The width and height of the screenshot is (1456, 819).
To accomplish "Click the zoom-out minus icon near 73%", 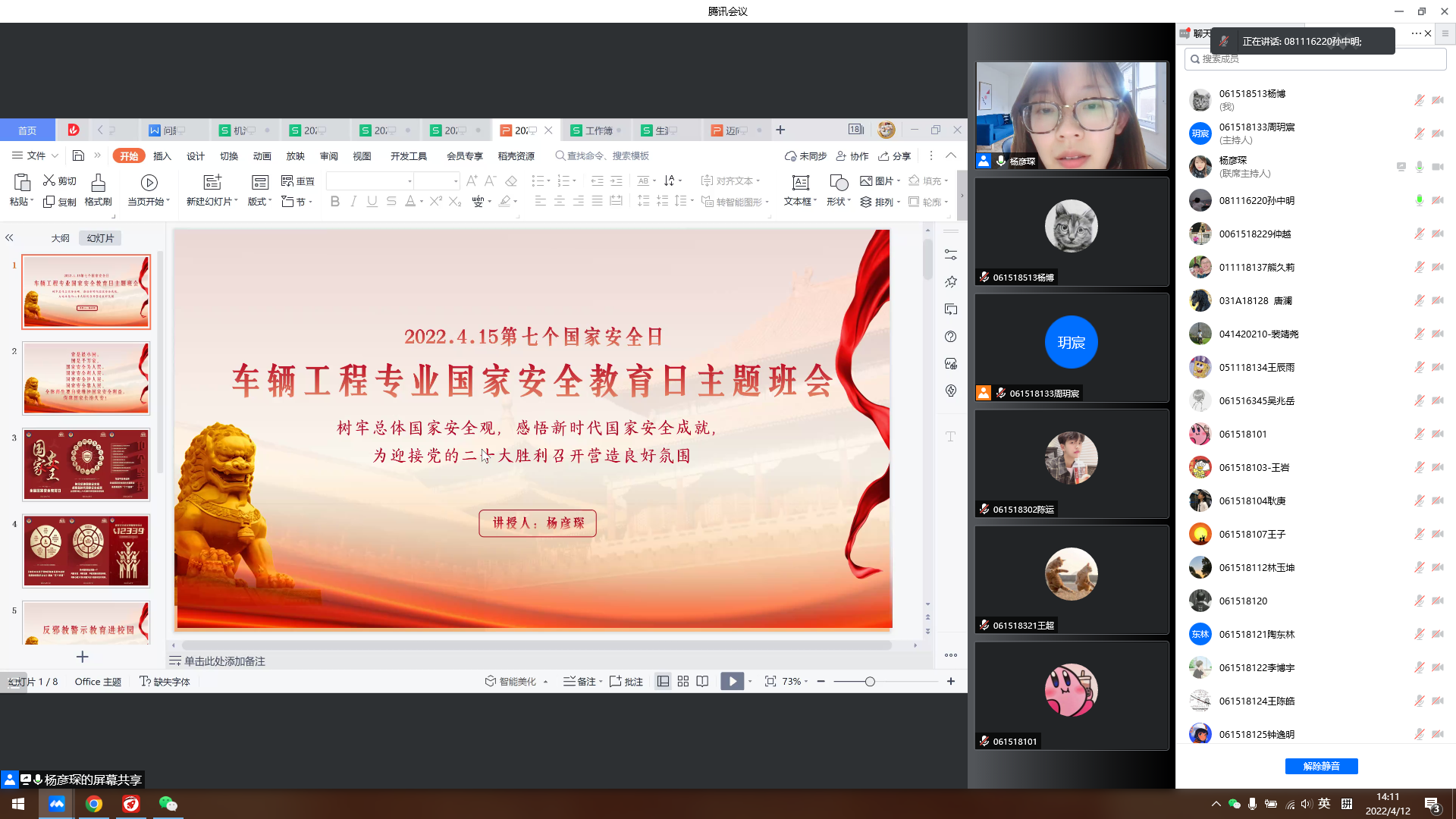I will click(821, 682).
